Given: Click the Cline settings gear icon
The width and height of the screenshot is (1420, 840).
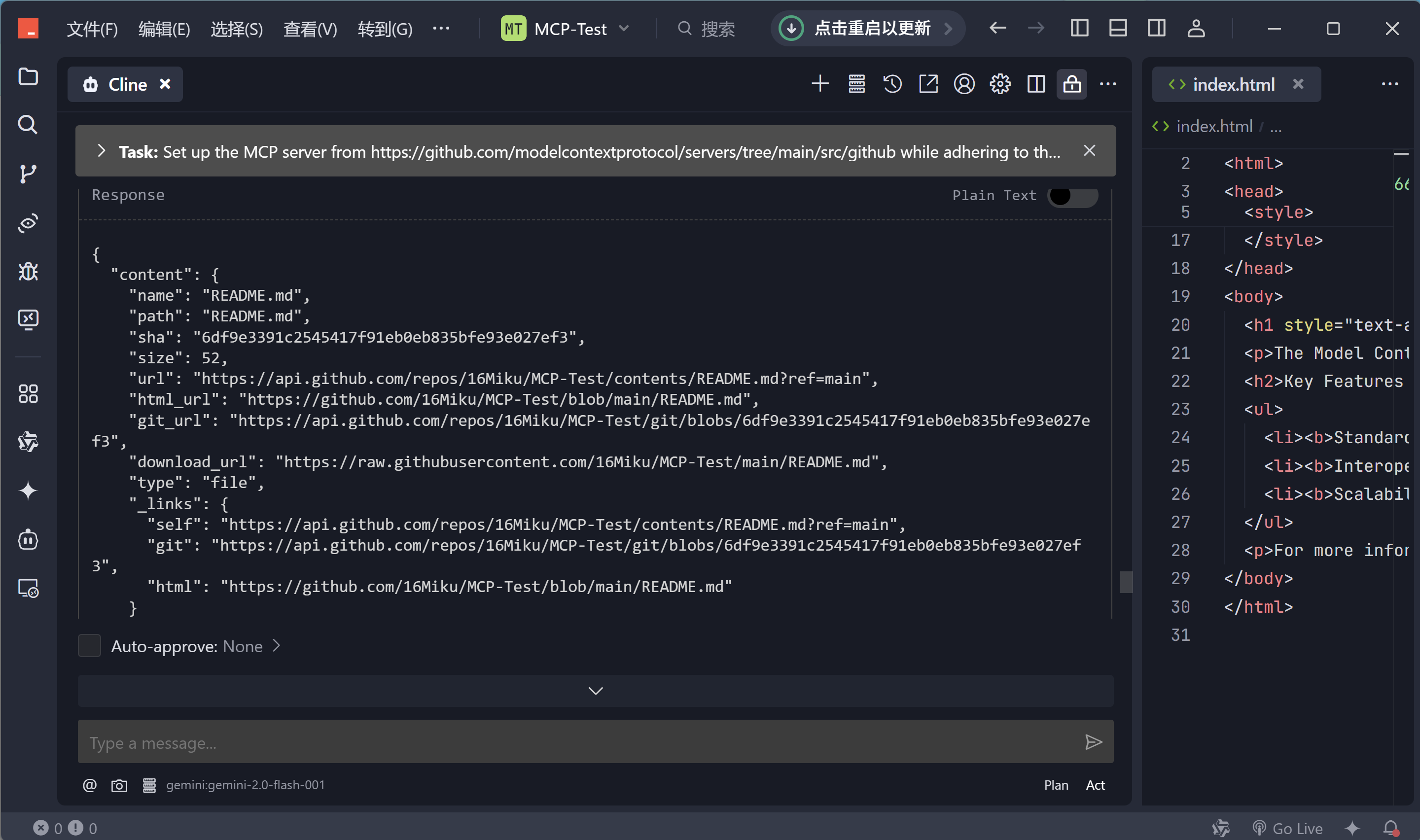Looking at the screenshot, I should pos(1000,84).
